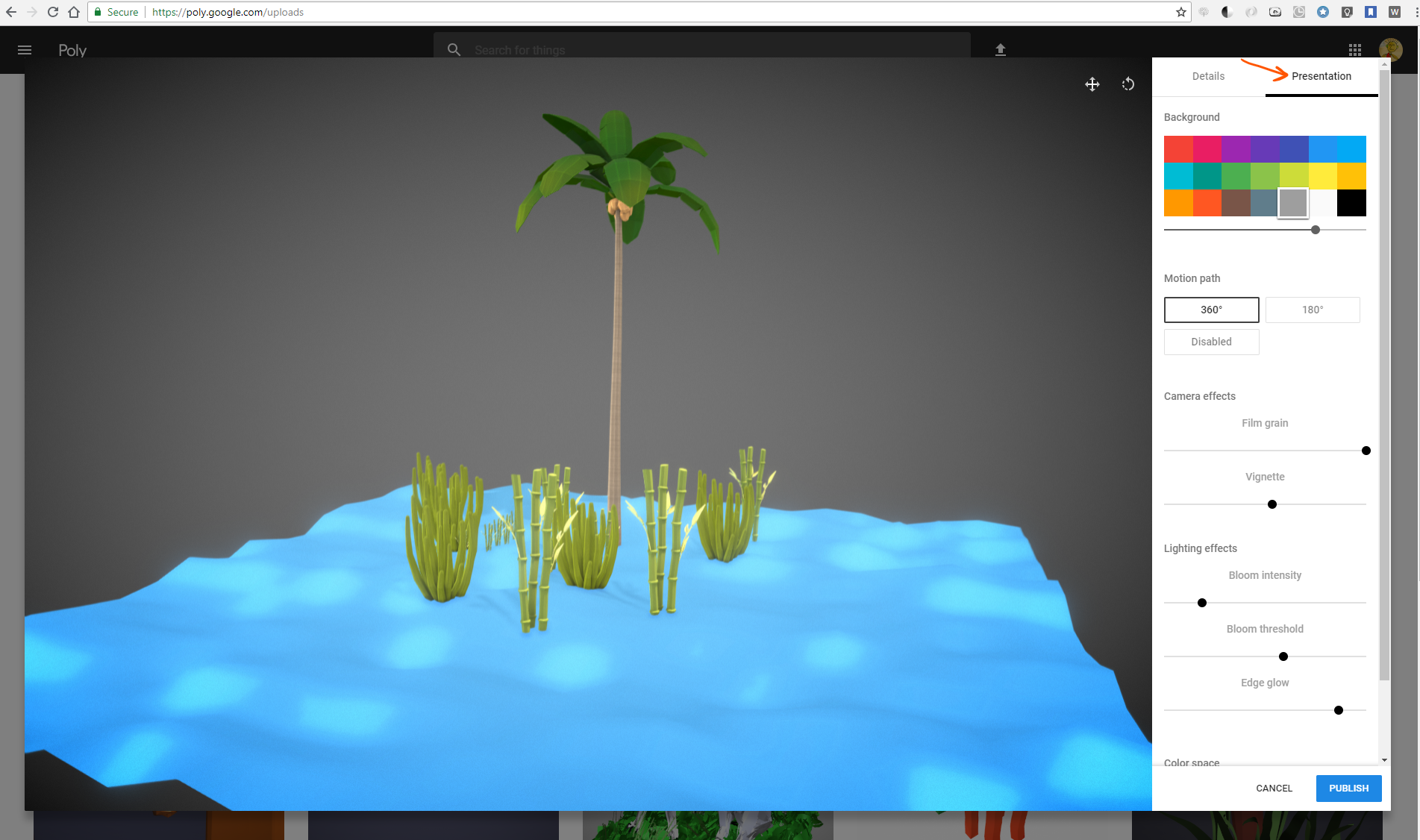1420x840 pixels.
Task: Click the address bar URL
Action: [x=228, y=12]
